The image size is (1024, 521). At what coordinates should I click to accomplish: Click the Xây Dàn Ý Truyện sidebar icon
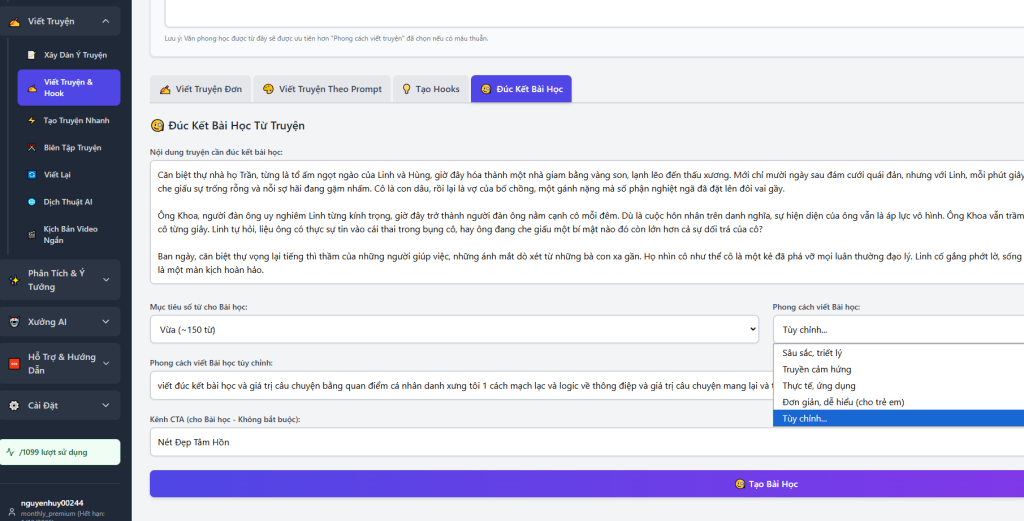click(31, 55)
